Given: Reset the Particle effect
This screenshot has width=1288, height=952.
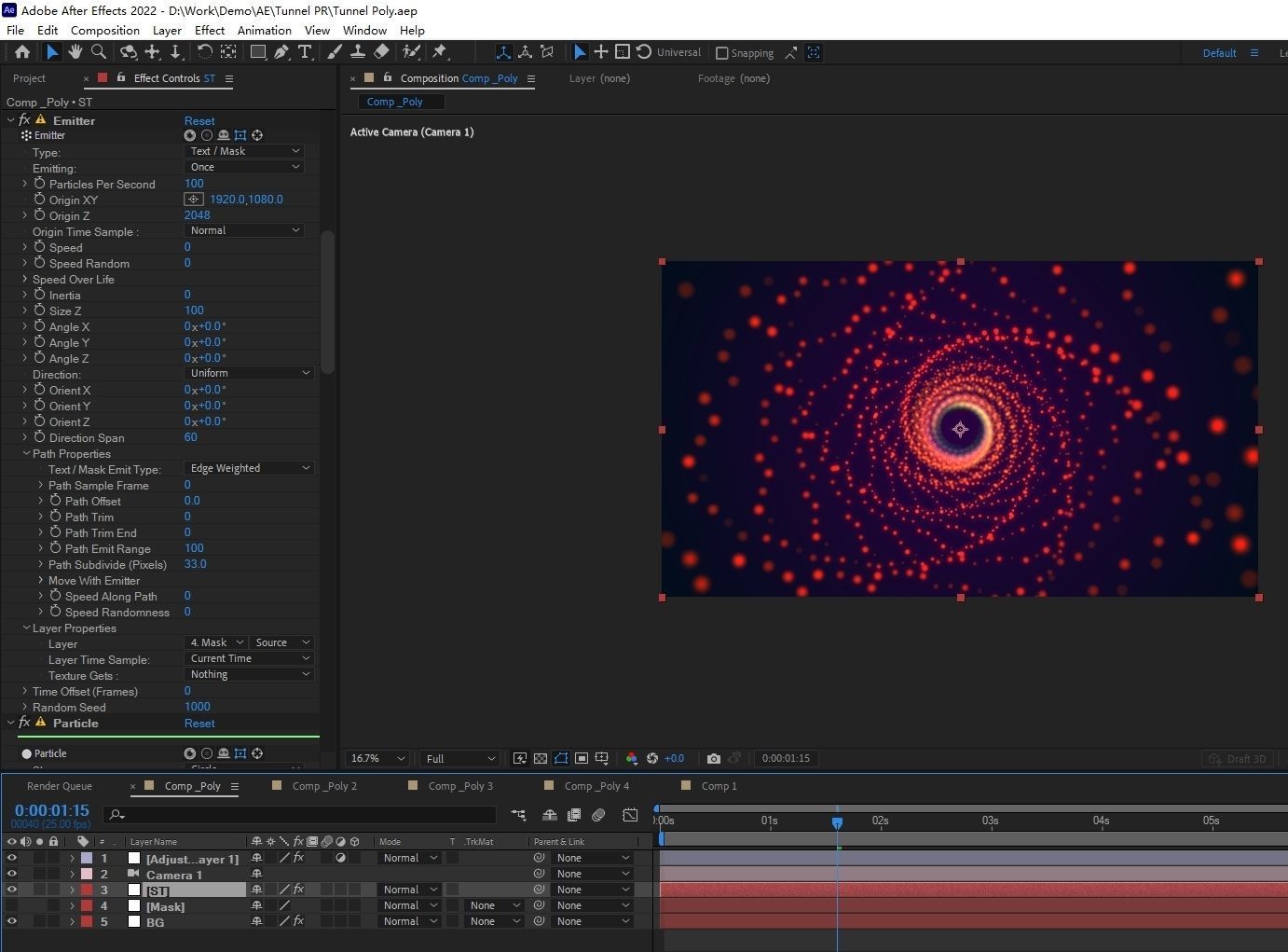Looking at the screenshot, I should tap(199, 724).
